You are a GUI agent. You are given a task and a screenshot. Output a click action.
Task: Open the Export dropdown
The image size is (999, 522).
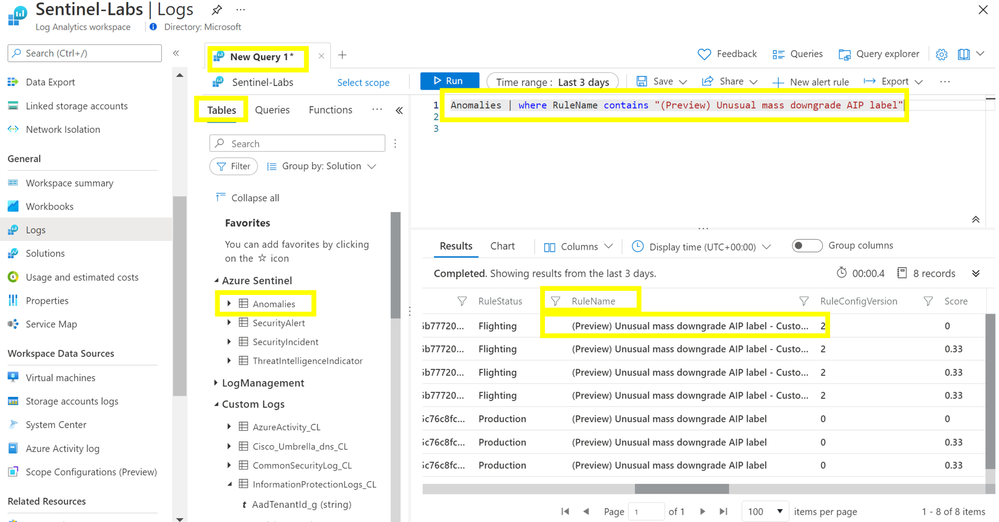[893, 82]
